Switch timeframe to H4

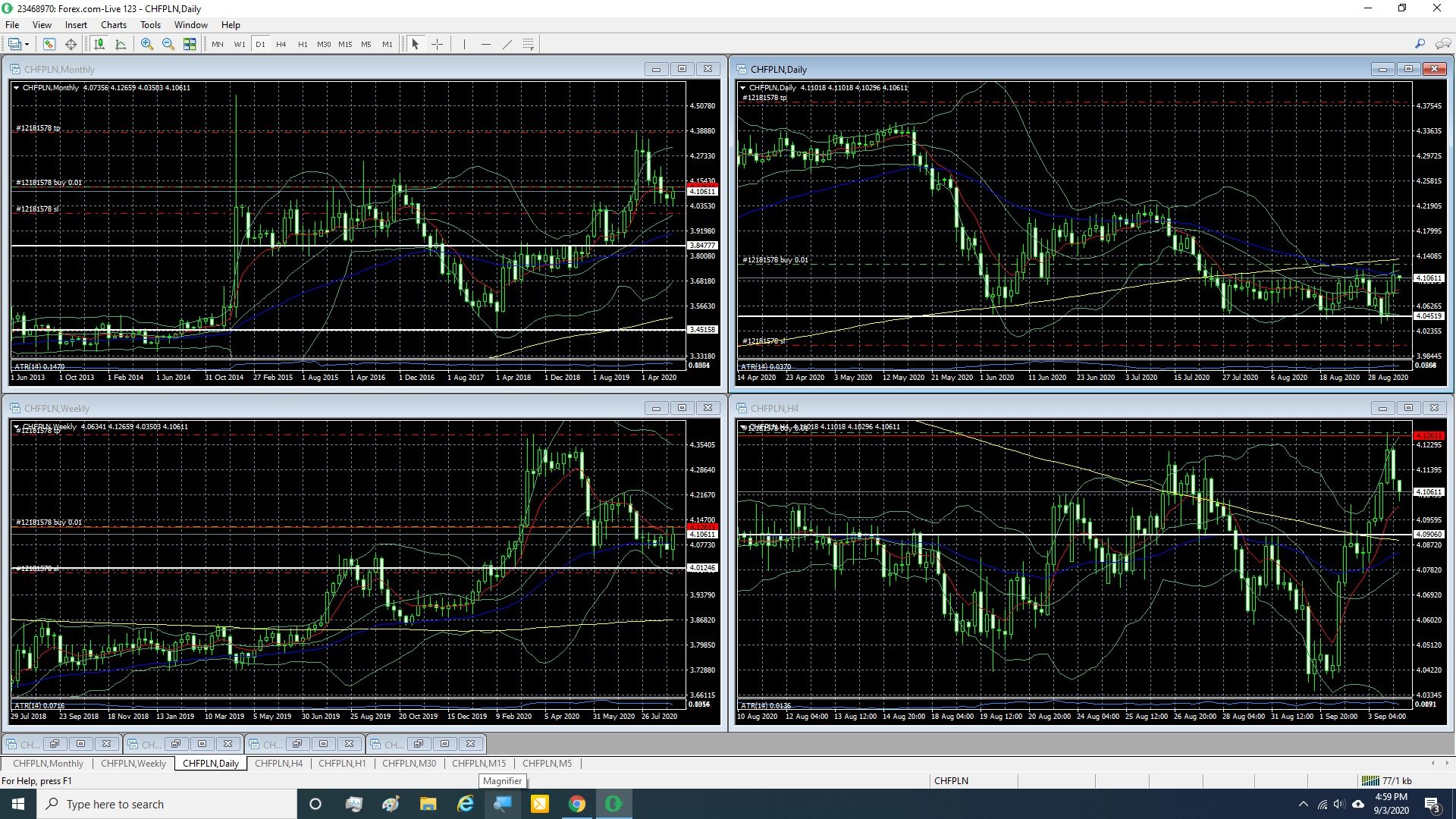pyautogui.click(x=281, y=44)
